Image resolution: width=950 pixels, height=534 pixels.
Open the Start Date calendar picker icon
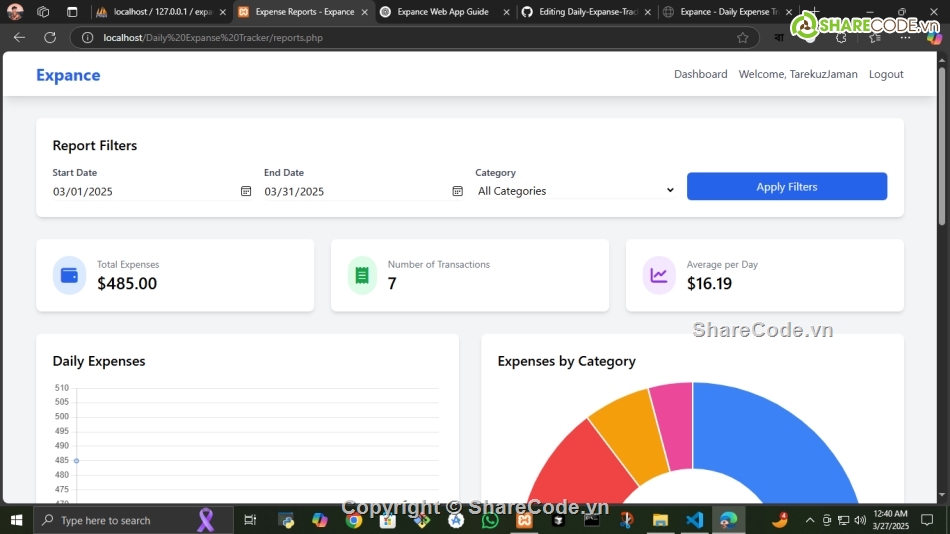click(246, 191)
